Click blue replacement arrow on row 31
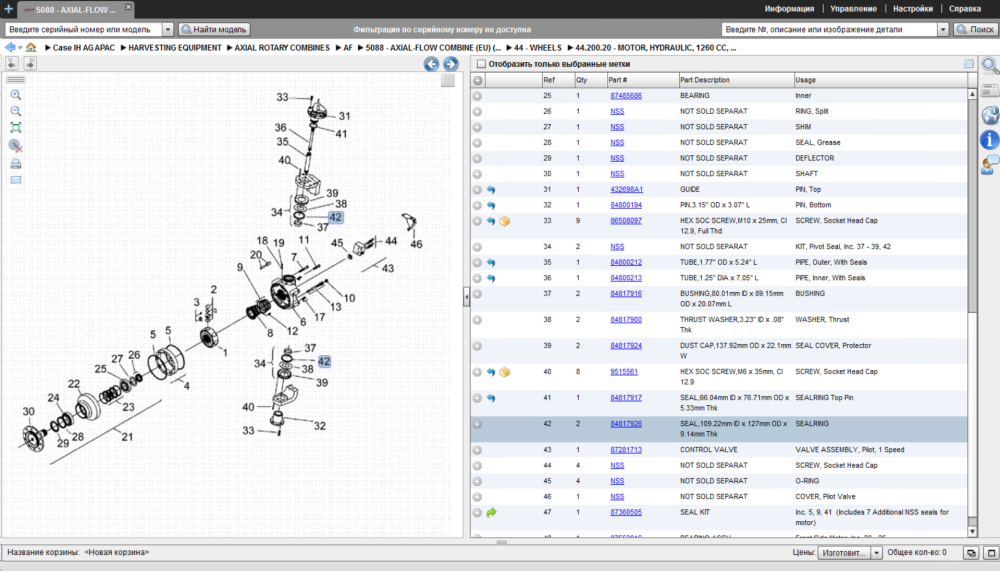The image size is (1000, 571). click(491, 189)
